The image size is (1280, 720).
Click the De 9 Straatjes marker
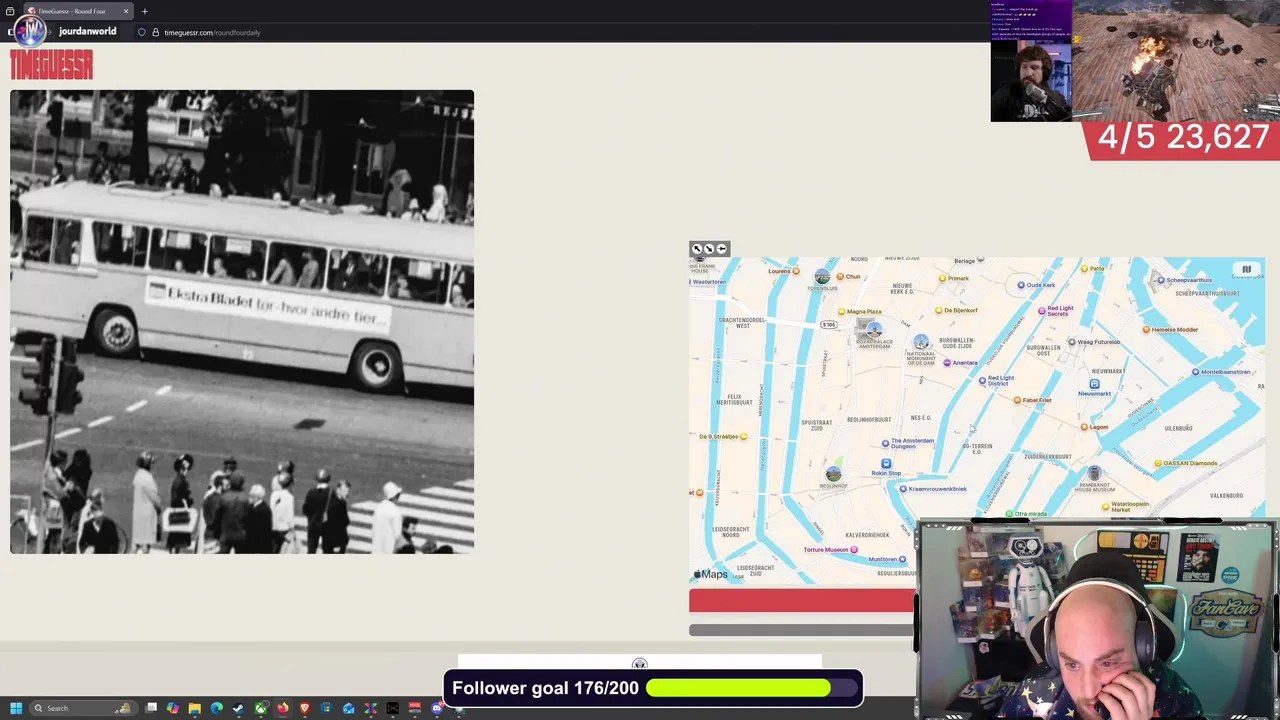(x=745, y=437)
